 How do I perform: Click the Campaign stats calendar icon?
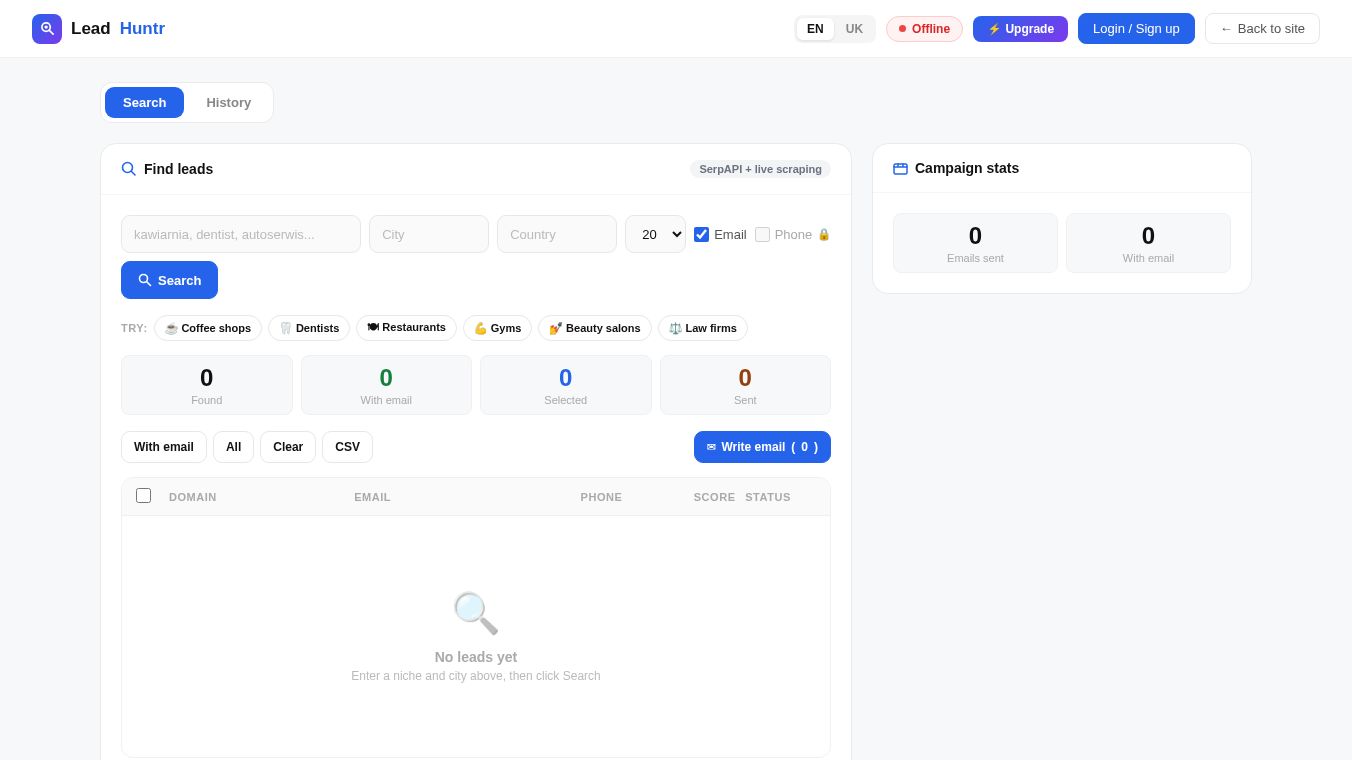click(901, 168)
